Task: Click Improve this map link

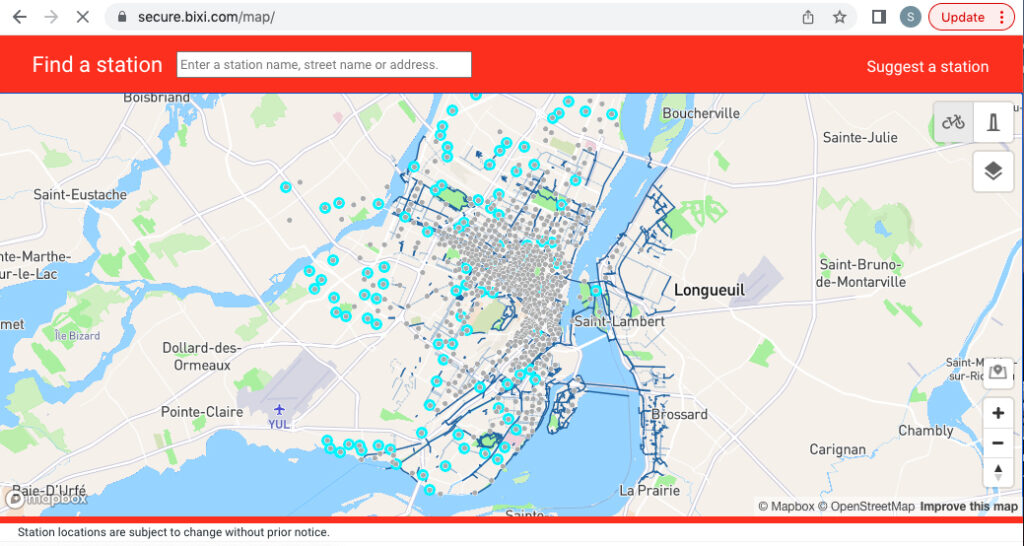Action: (968, 506)
